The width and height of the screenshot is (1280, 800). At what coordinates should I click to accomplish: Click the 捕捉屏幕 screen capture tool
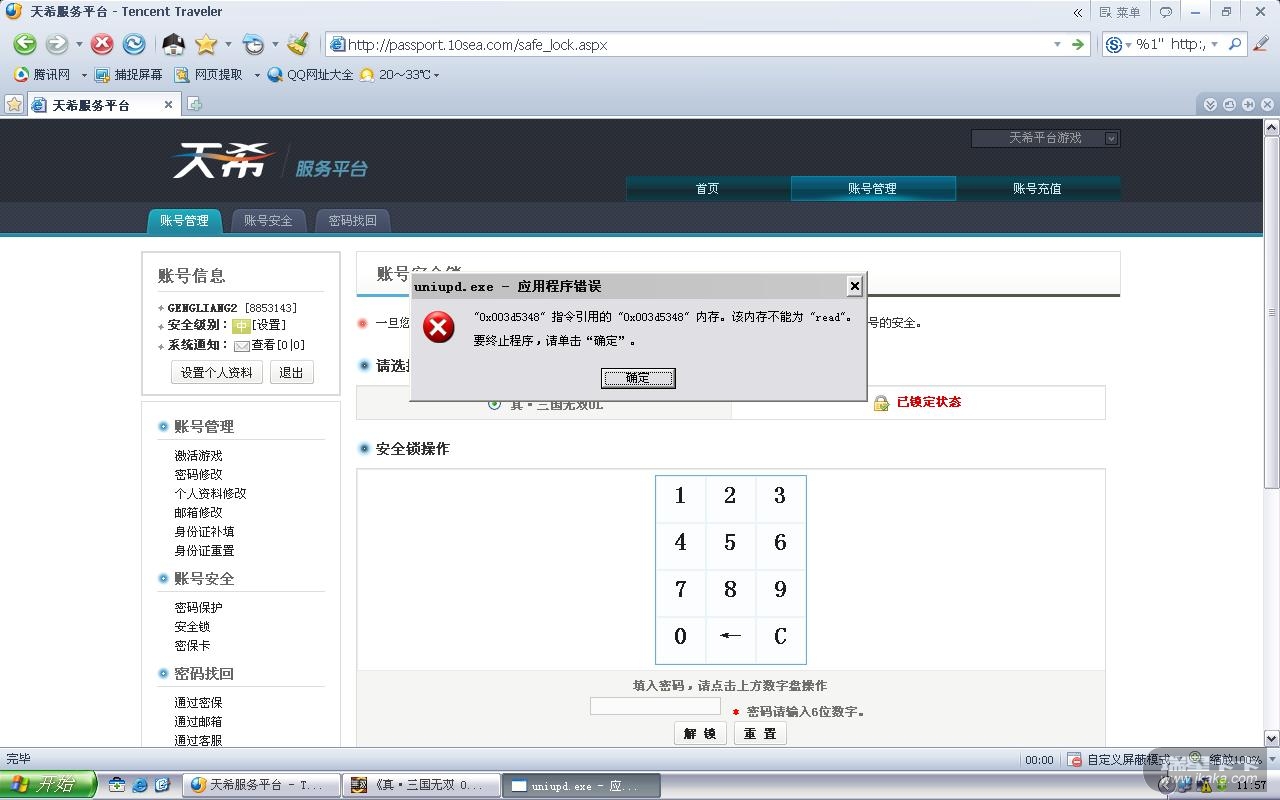click(128, 75)
